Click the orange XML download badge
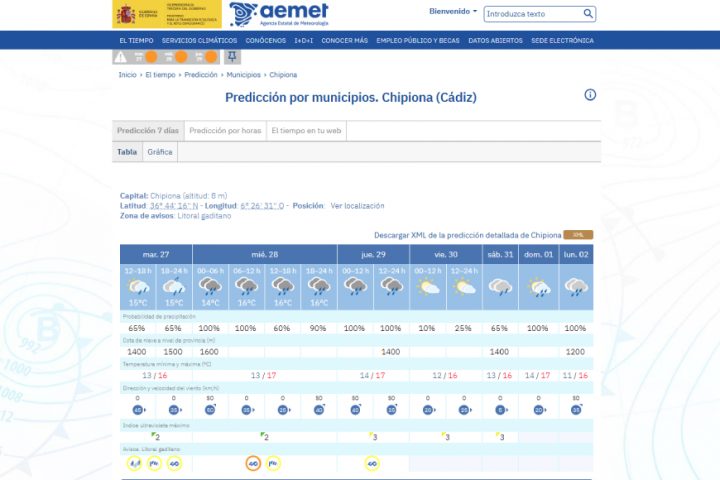The image size is (720, 480). coord(578,234)
